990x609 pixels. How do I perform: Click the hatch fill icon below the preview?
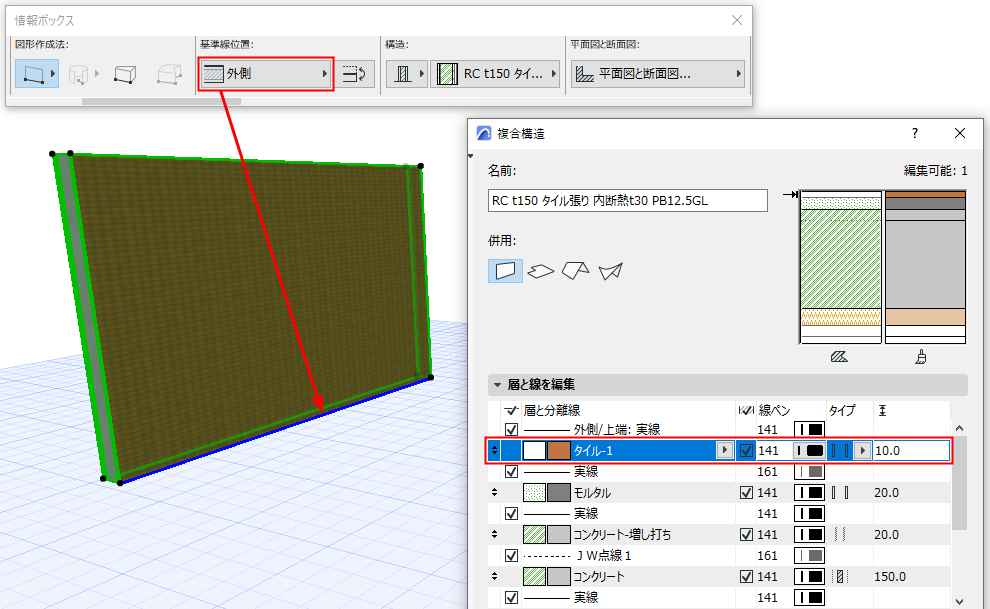point(839,357)
